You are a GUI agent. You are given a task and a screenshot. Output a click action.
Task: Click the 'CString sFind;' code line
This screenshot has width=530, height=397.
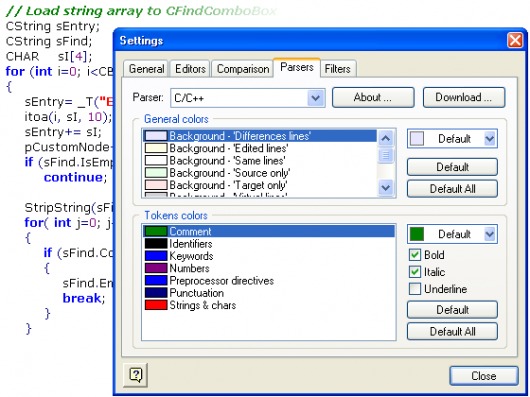(49, 41)
